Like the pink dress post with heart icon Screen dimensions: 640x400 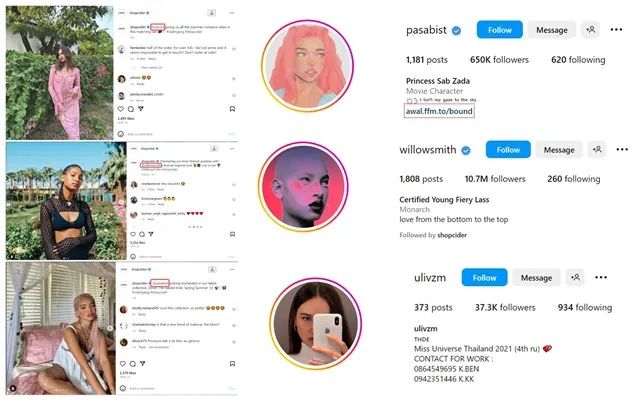(121, 109)
